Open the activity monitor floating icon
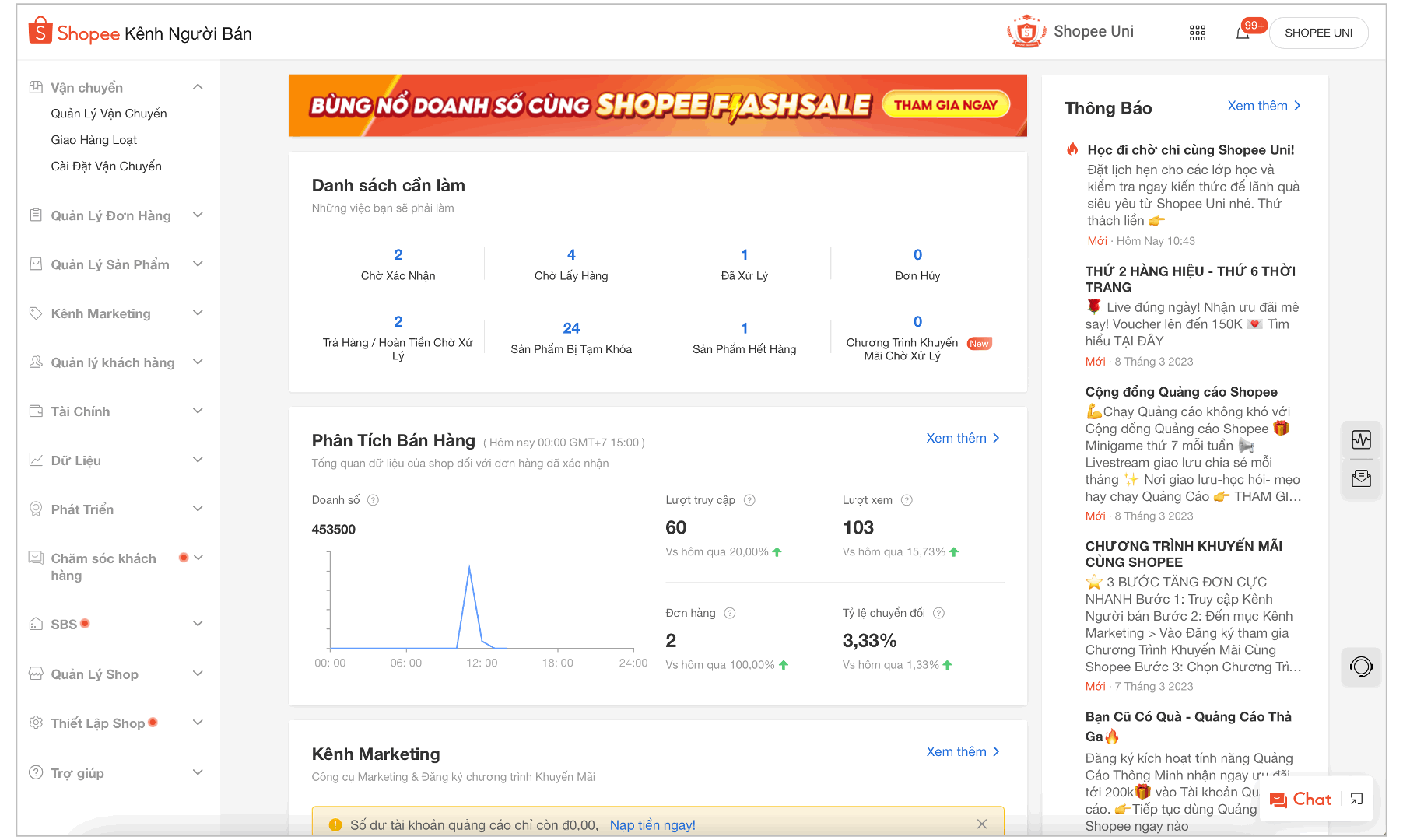The width and height of the screenshot is (1403, 840). [1361, 440]
